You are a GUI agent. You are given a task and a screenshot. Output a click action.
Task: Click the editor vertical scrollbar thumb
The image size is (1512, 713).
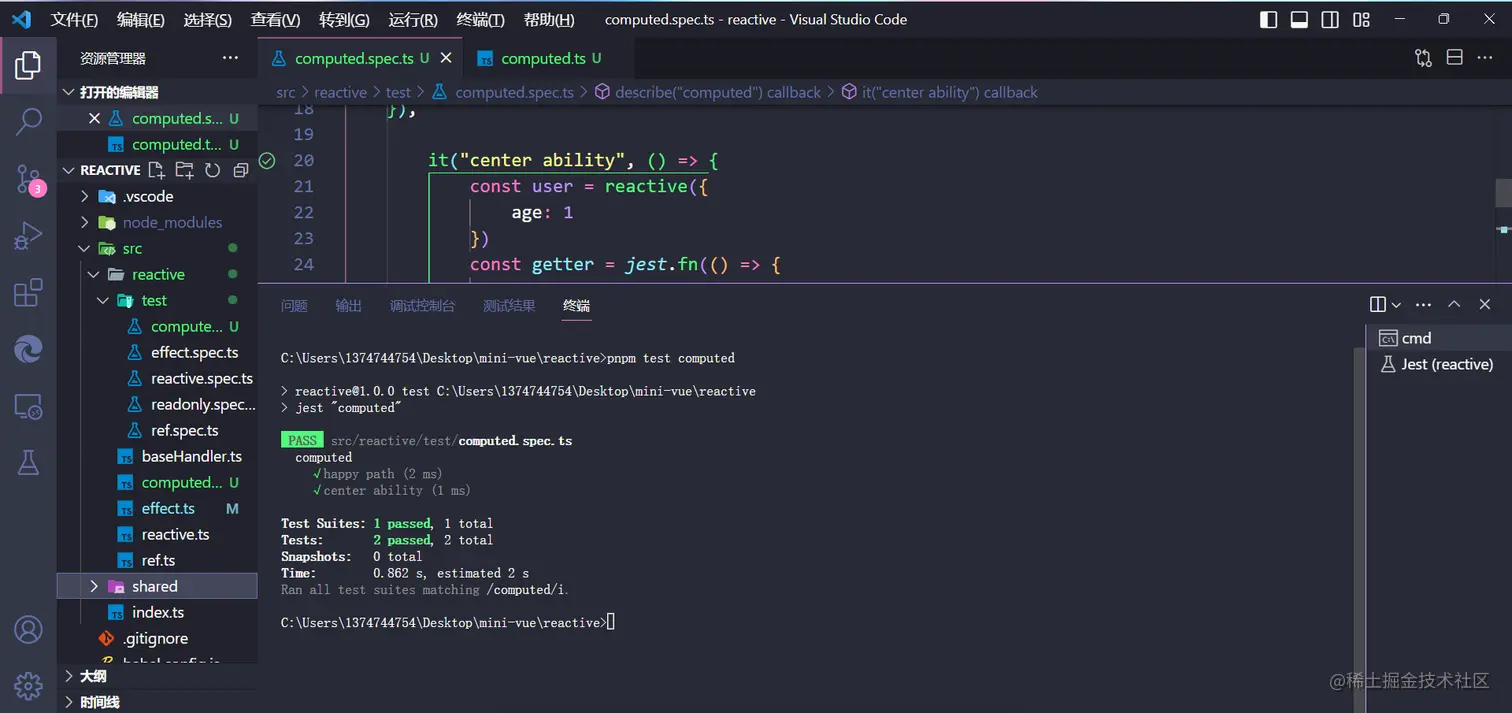pyautogui.click(x=1504, y=192)
